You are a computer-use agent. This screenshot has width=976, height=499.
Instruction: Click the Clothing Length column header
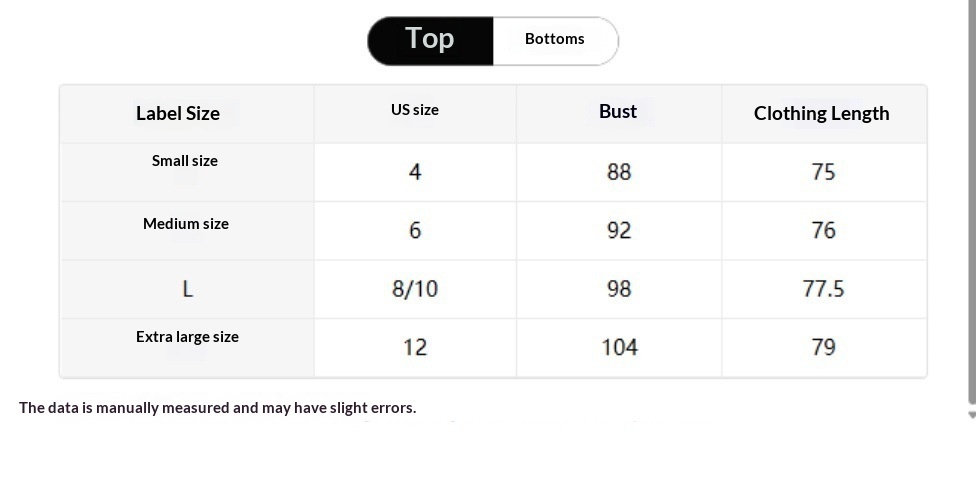824,114
